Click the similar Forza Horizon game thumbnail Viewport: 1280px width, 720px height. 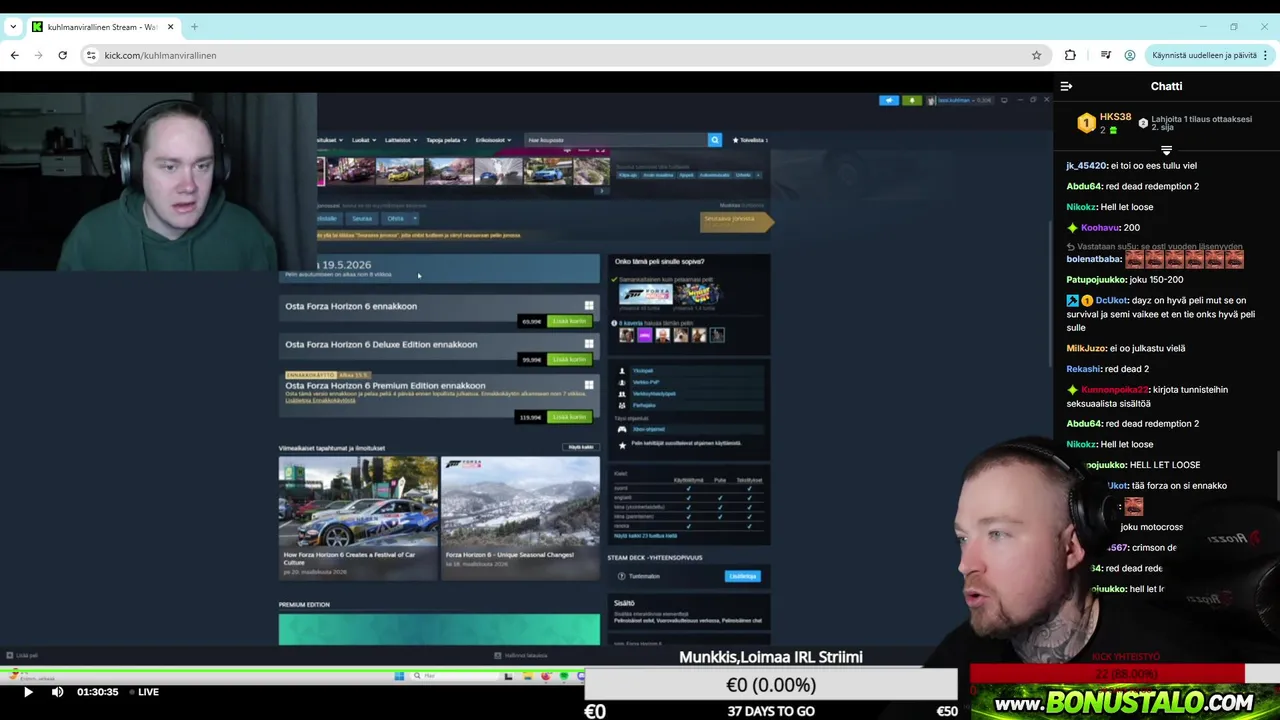tap(645, 294)
